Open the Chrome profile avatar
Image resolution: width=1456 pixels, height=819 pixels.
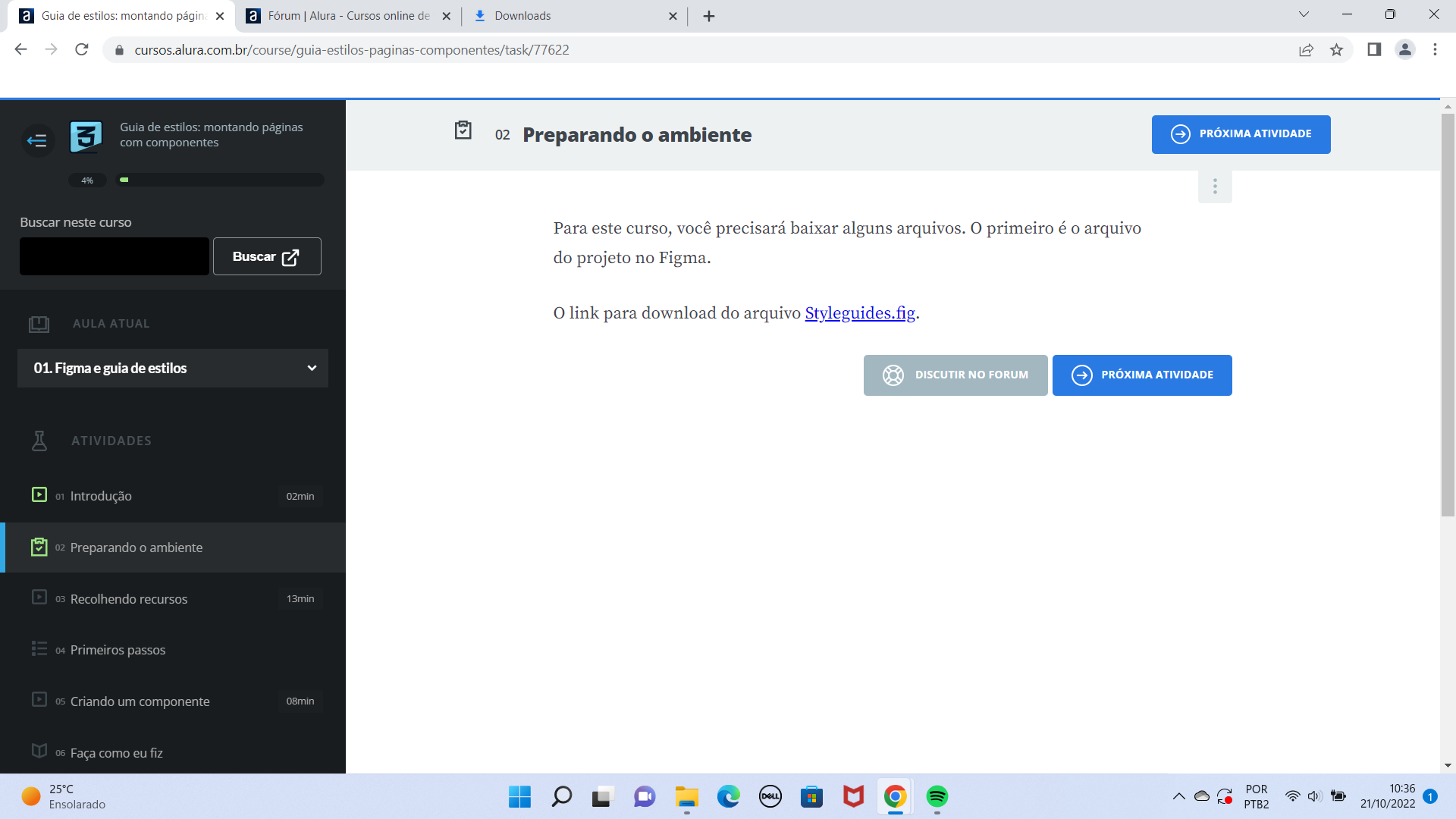1404,49
